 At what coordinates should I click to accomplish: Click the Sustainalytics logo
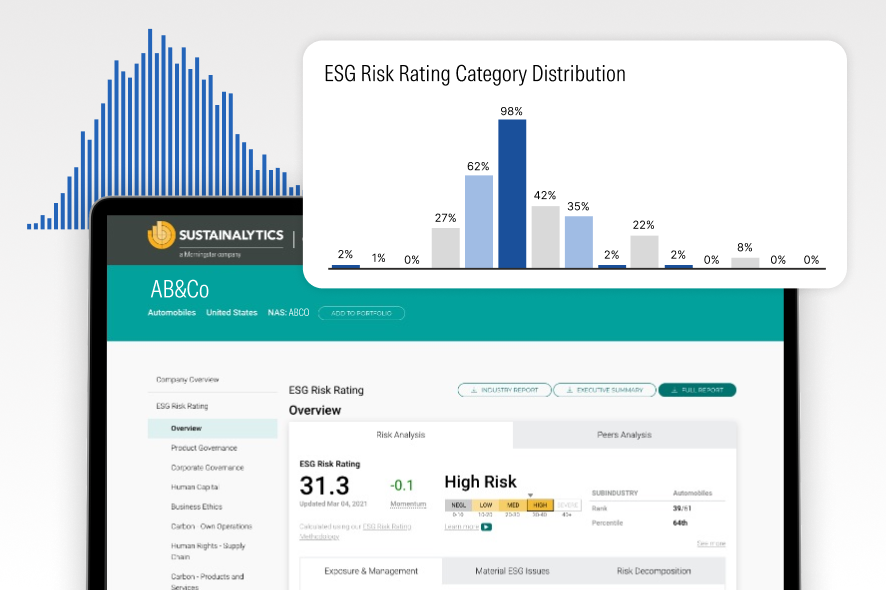pyautogui.click(x=216, y=238)
